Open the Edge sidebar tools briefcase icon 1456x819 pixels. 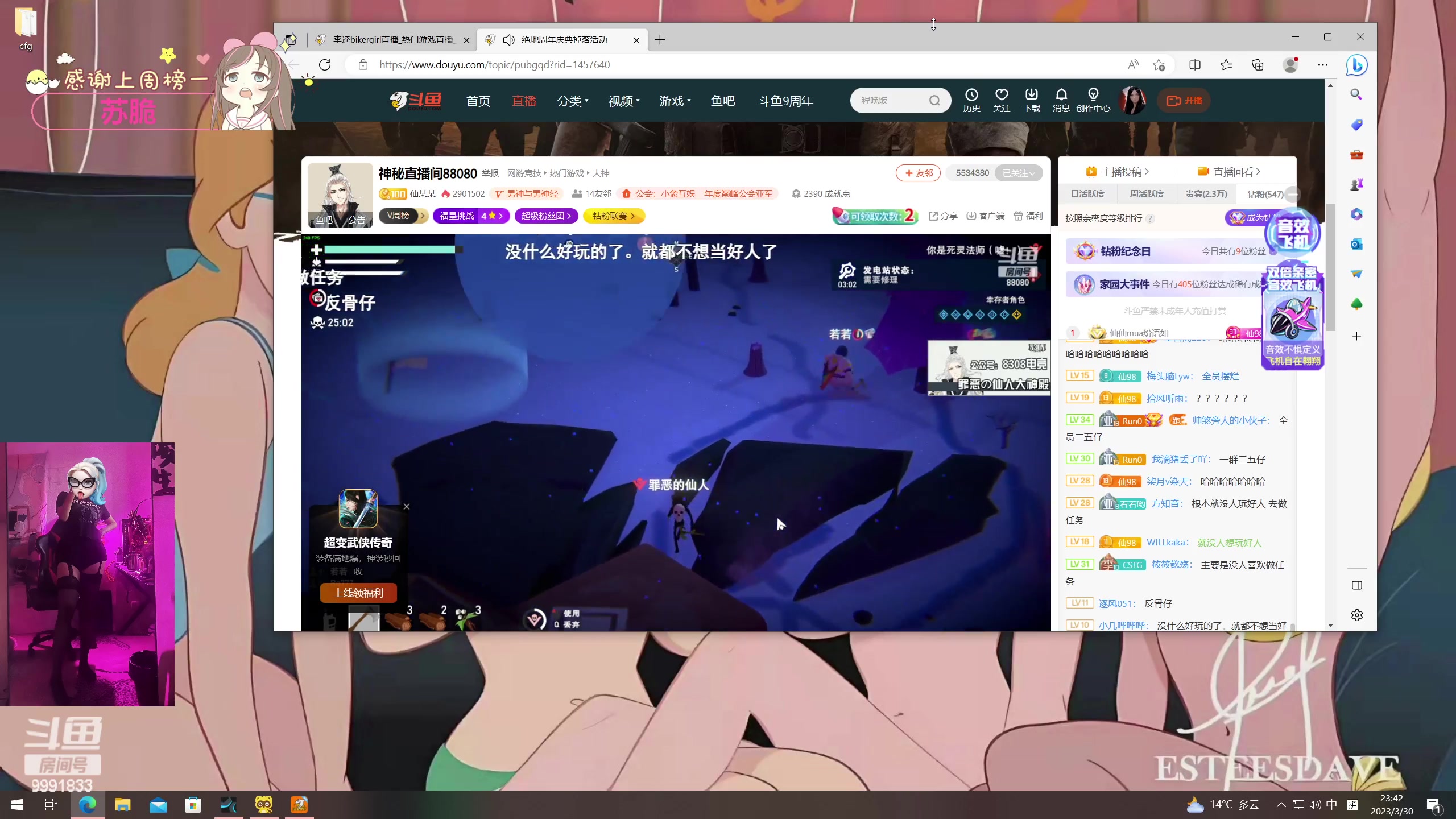(1356, 155)
